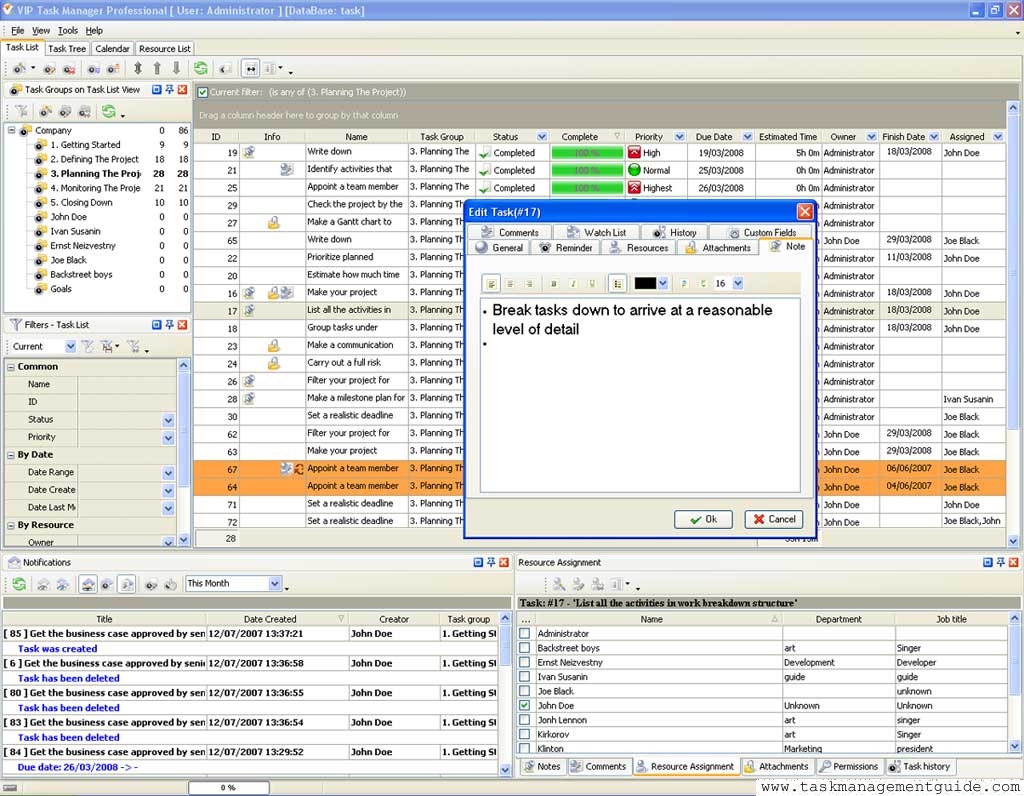Click the center align icon in Note toolbar
1024x796 pixels.
510,283
